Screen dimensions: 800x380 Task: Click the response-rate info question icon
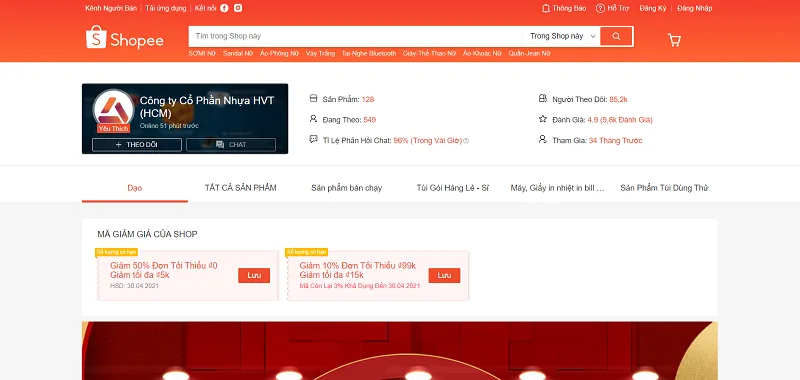click(466, 141)
